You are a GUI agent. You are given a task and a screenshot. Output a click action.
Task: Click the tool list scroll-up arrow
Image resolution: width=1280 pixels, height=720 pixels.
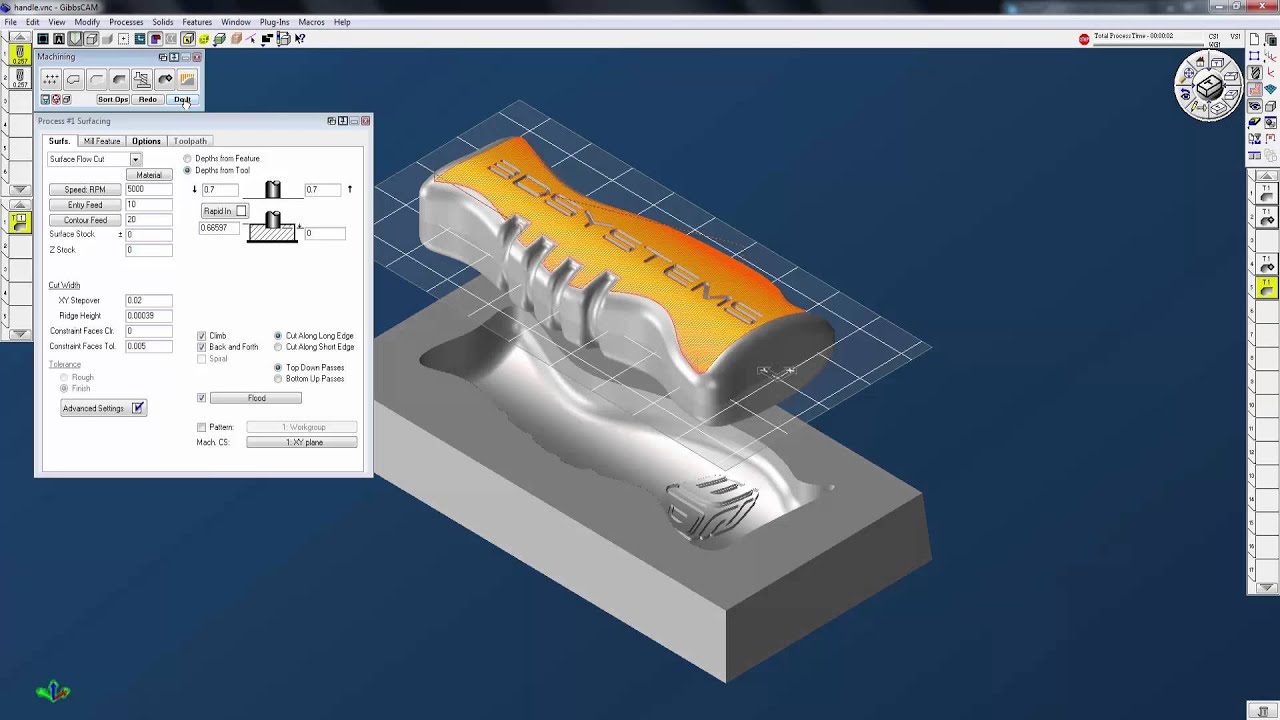[19, 38]
